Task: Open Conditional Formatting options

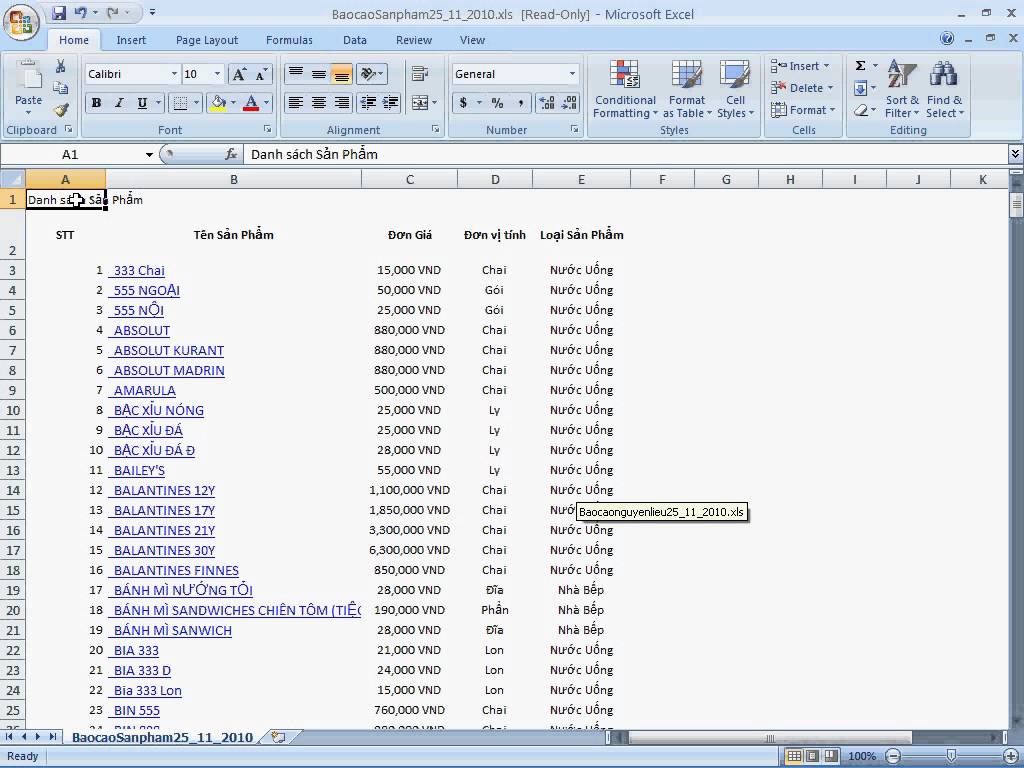Action: [x=625, y=90]
